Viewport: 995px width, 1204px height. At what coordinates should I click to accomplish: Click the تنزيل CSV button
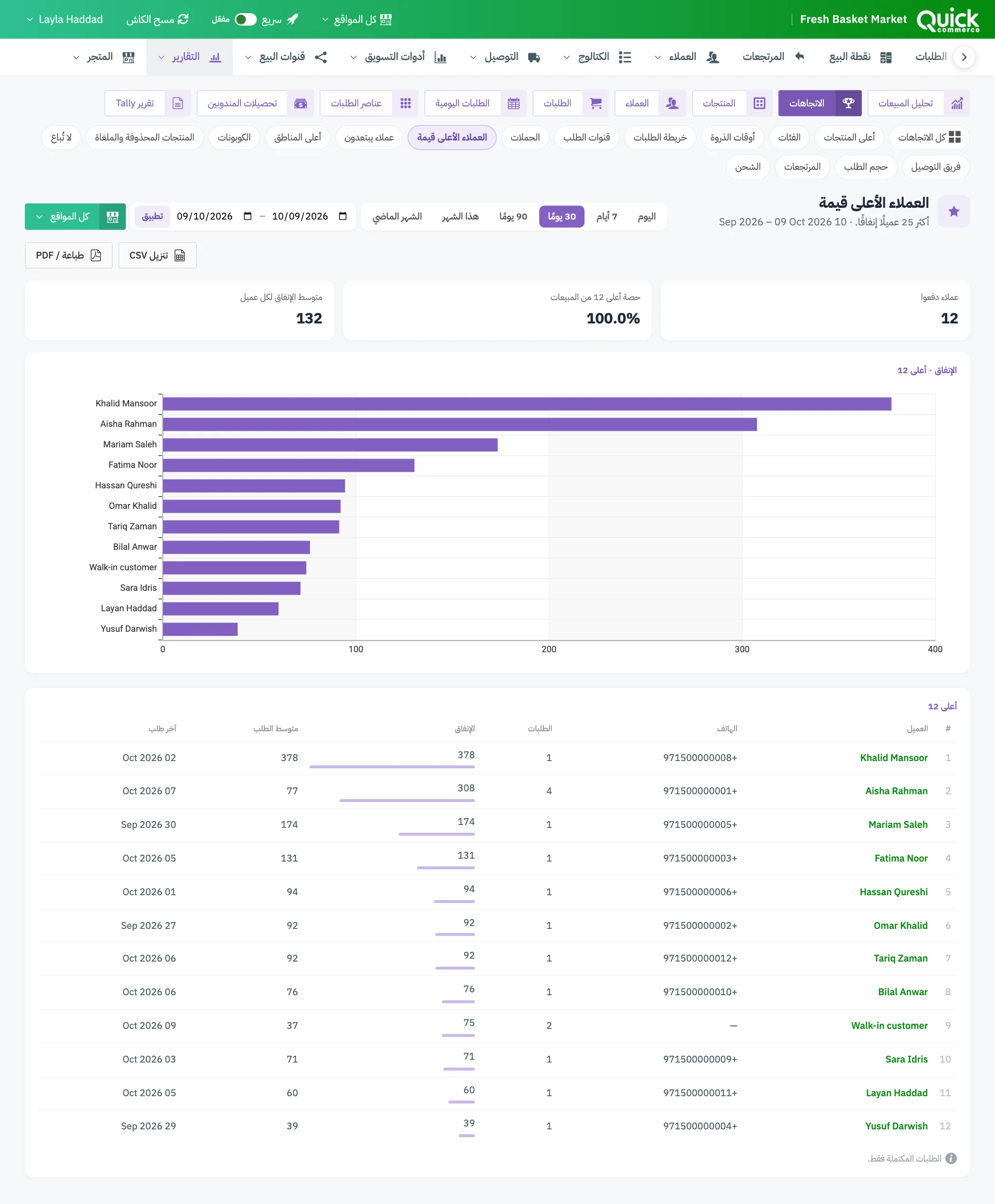pyautogui.click(x=158, y=256)
